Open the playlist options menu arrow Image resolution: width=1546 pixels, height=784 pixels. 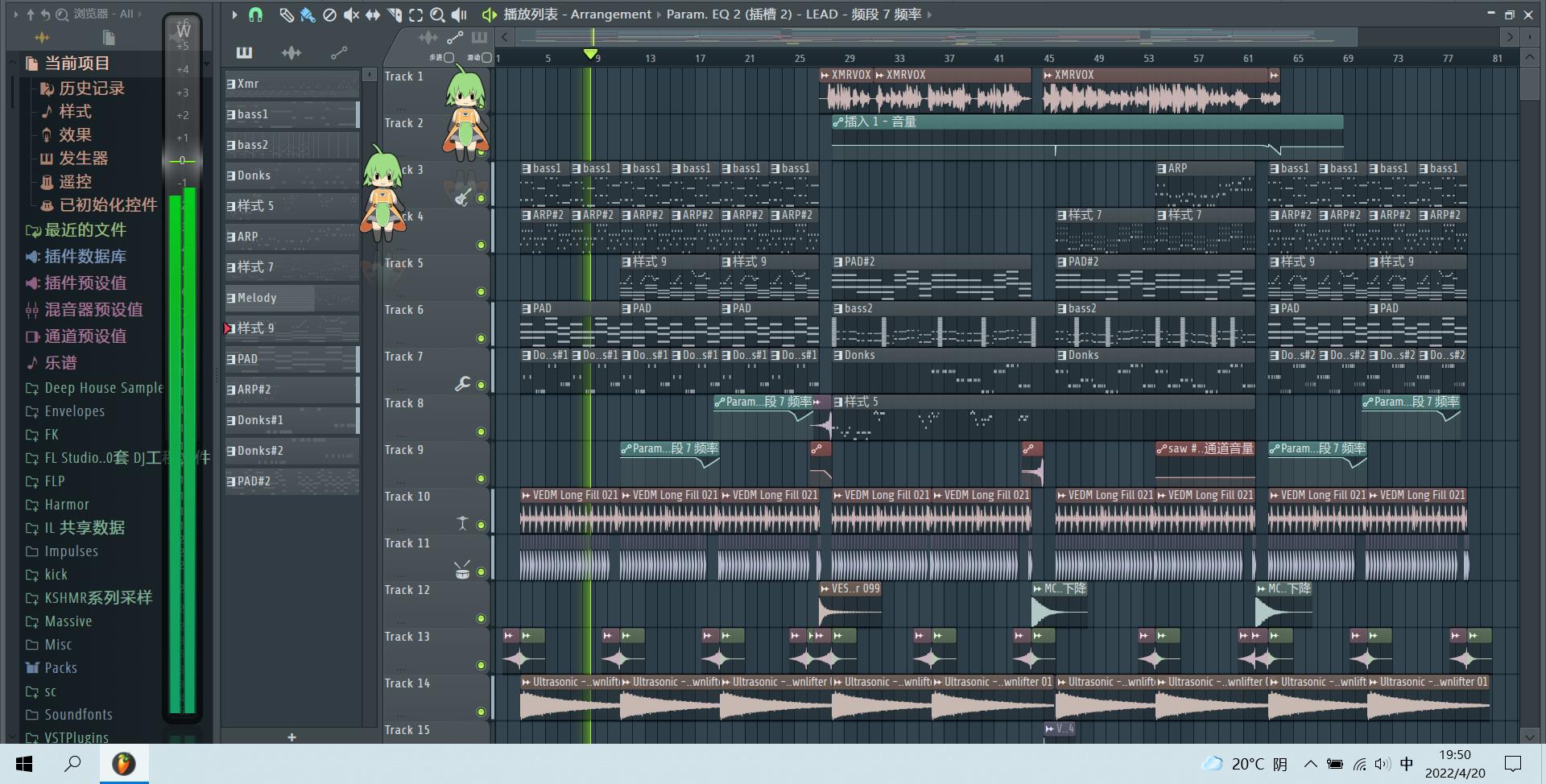(234, 14)
